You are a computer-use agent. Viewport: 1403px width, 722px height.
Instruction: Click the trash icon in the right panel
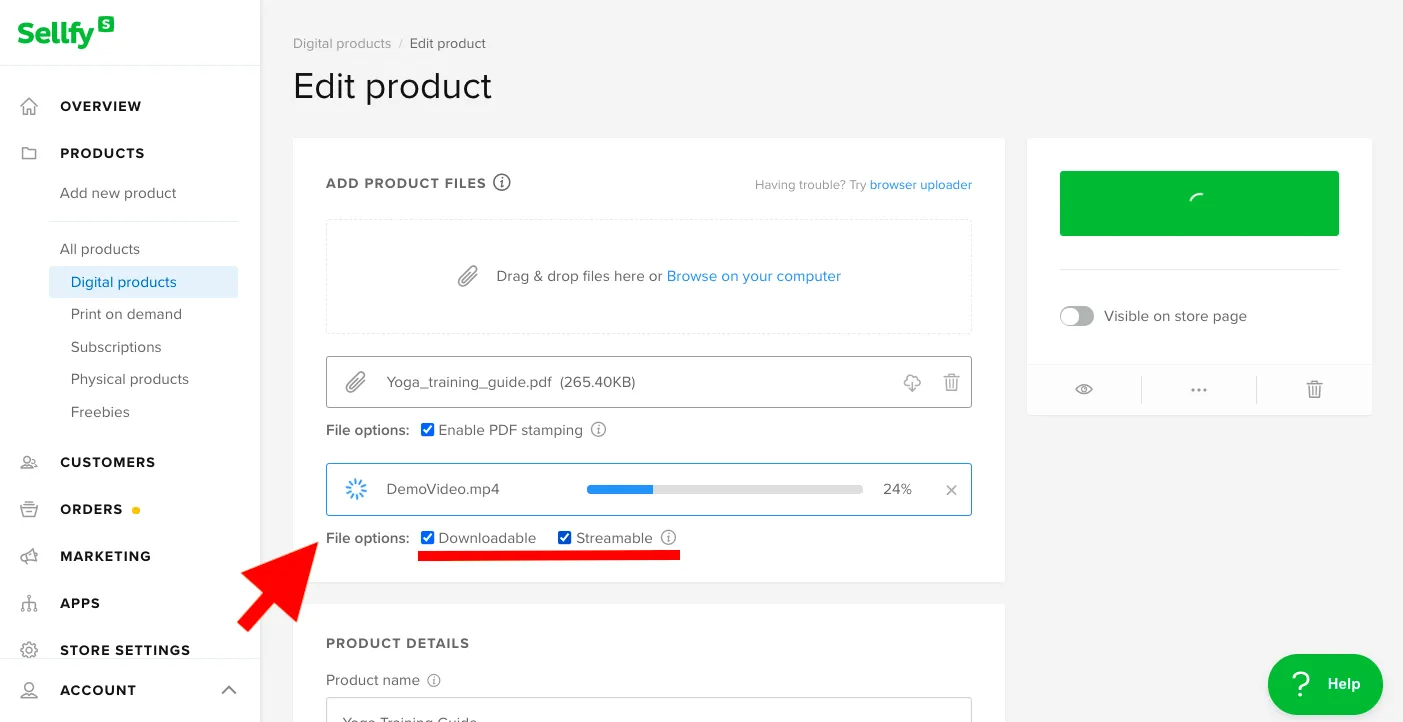[x=1314, y=389]
